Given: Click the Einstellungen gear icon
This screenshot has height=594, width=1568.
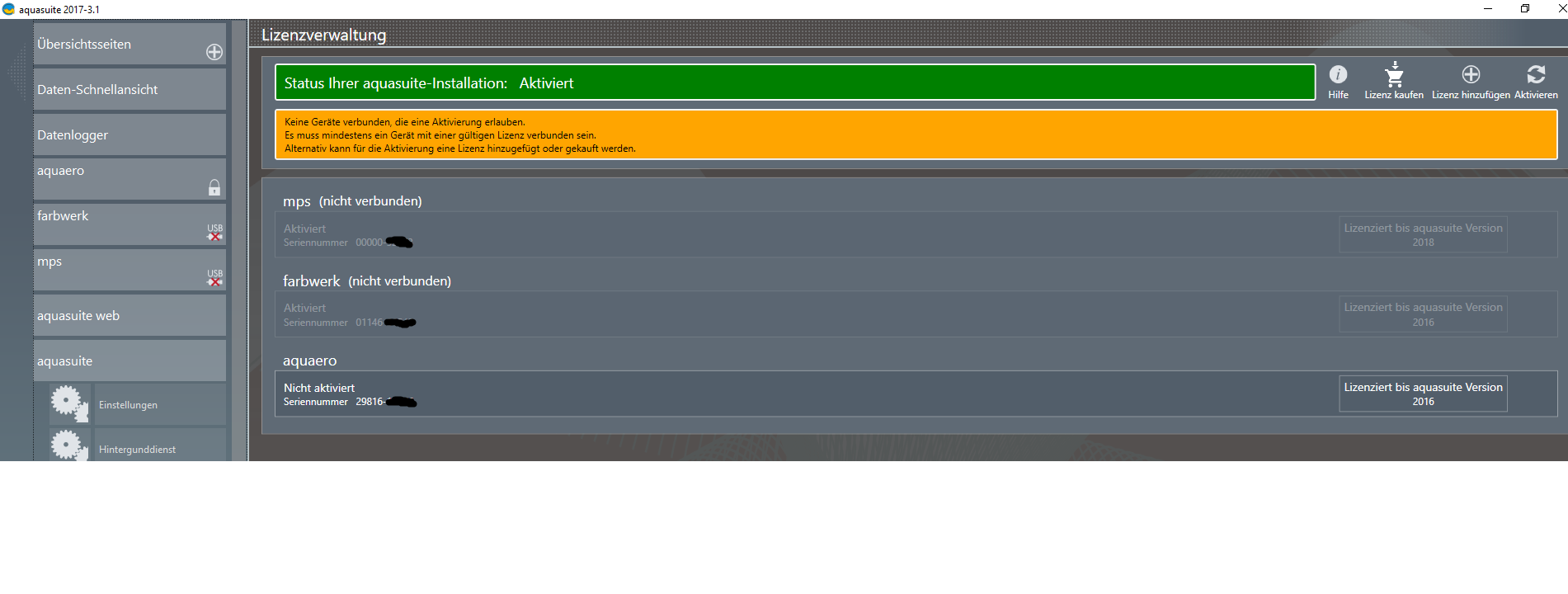Looking at the screenshot, I should (x=69, y=404).
